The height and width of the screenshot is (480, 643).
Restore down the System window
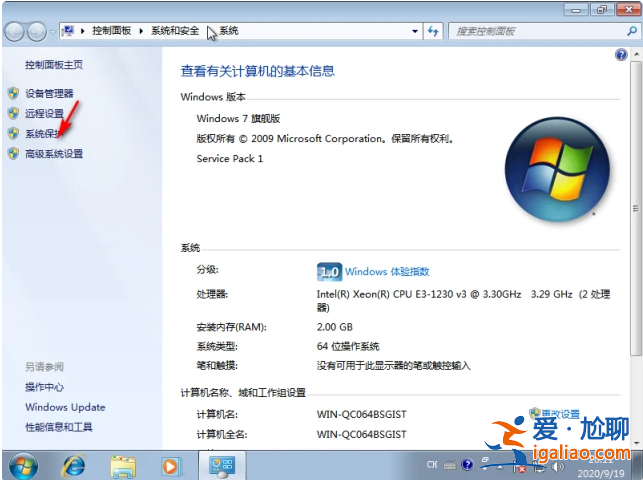(x=602, y=10)
